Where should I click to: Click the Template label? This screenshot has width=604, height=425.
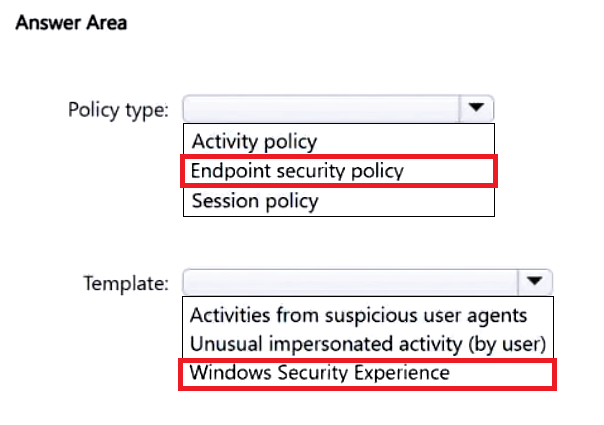click(126, 283)
